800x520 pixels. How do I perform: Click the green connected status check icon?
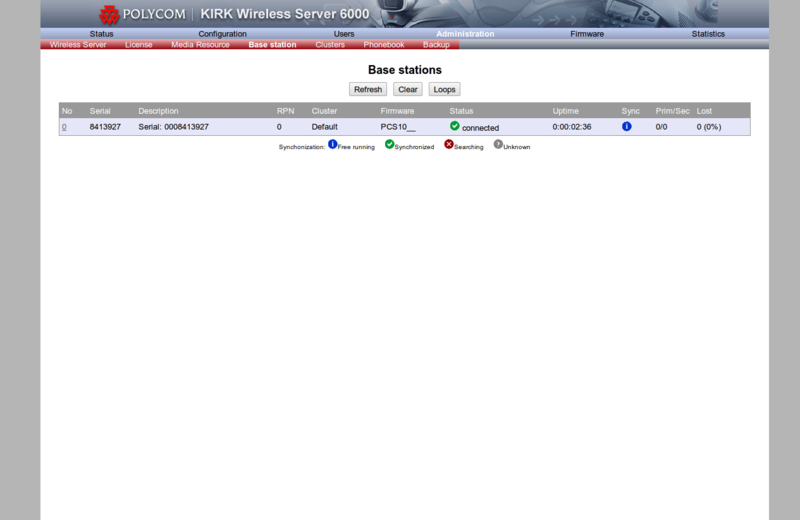[455, 126]
